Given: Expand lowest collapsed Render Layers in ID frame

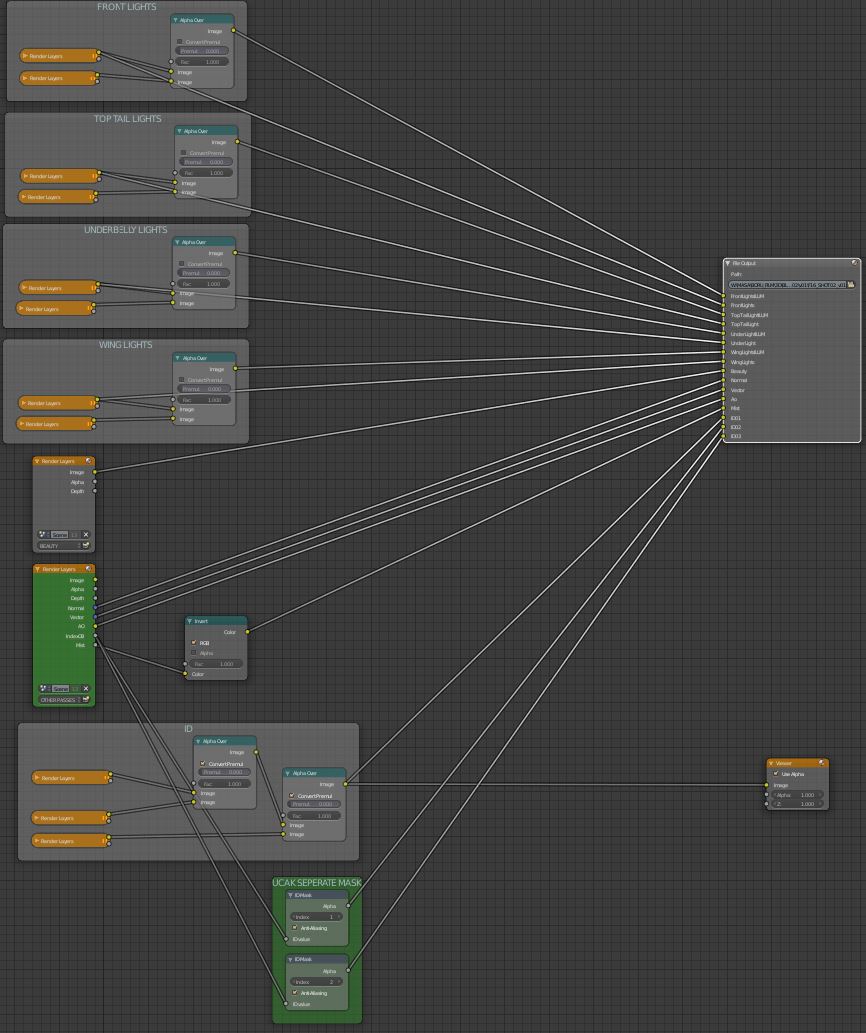Looking at the screenshot, I should click(36, 841).
